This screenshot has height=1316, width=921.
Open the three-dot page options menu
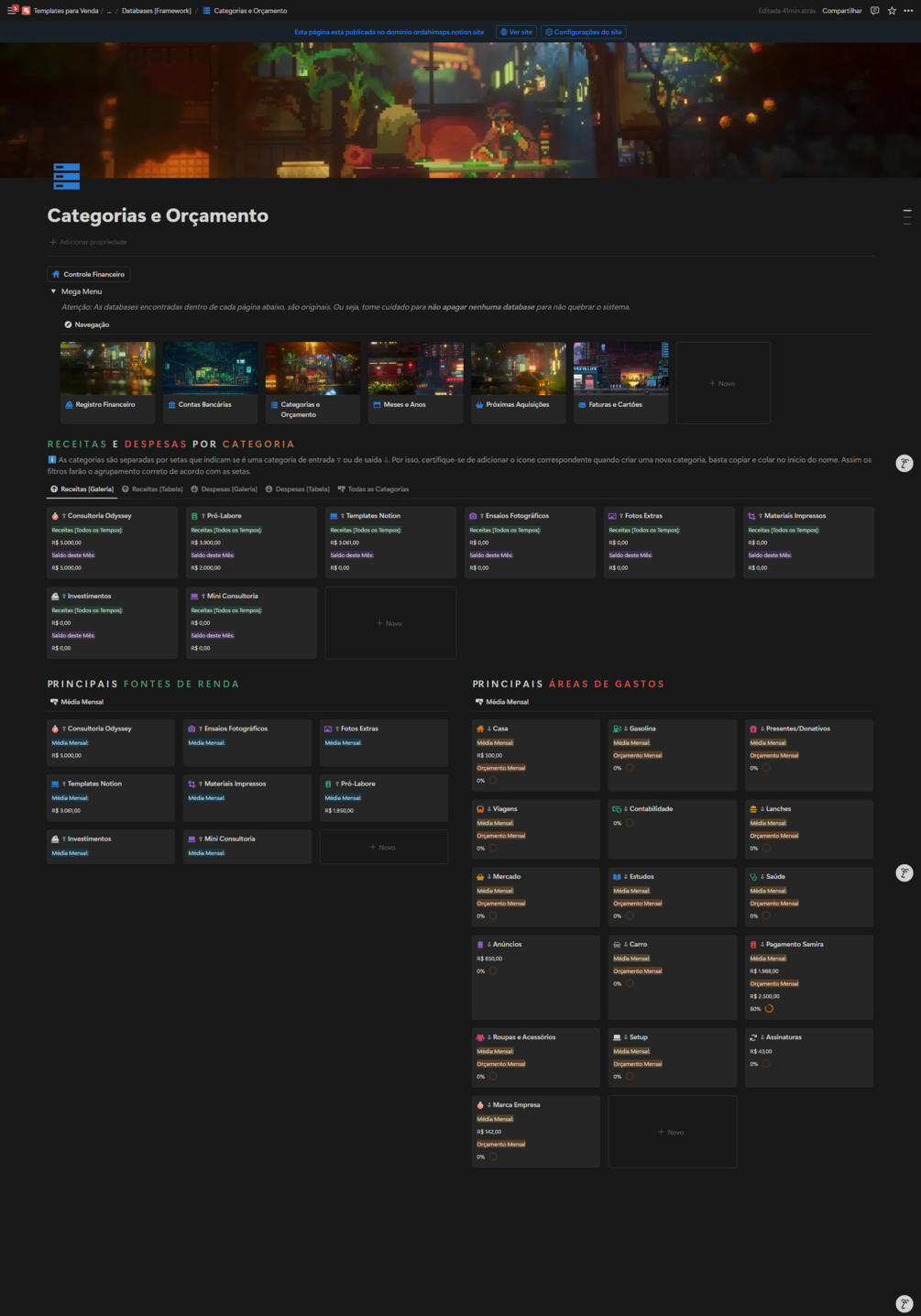908,11
